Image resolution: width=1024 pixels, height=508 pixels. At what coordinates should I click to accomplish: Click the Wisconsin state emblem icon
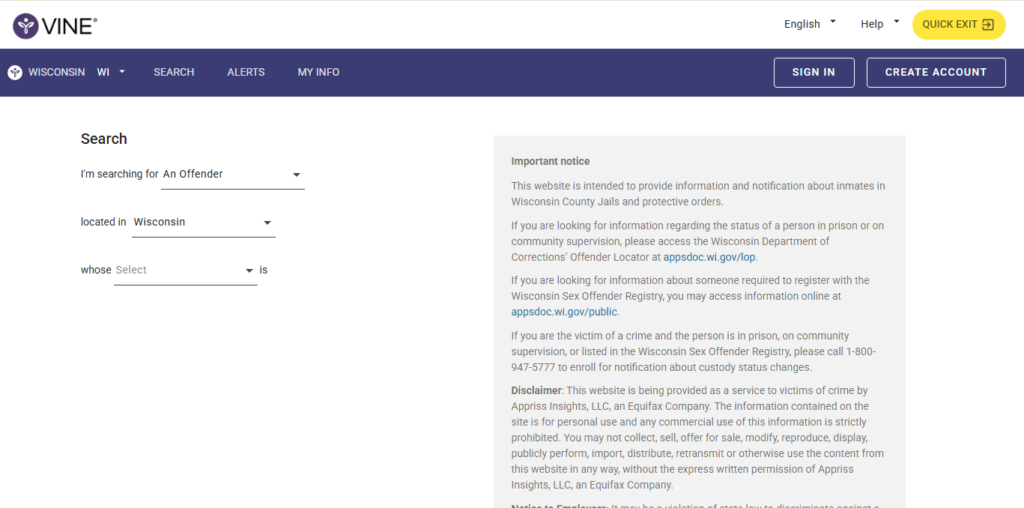(x=15, y=73)
